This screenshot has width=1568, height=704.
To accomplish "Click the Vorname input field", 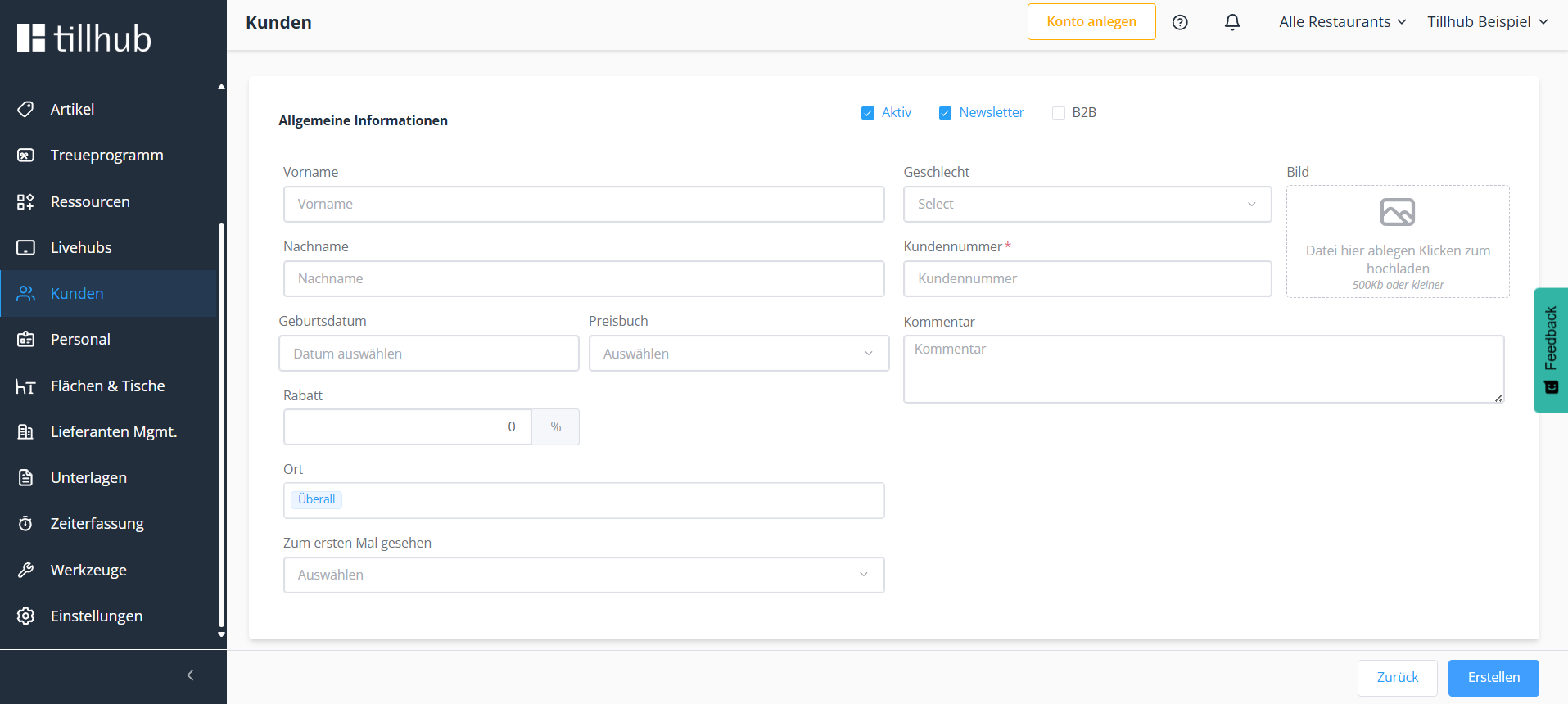I will tap(584, 204).
